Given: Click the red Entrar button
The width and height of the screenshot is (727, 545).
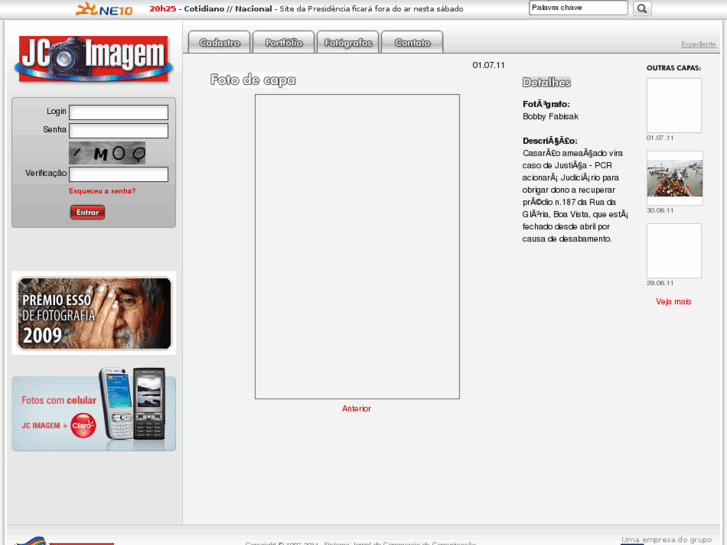Looking at the screenshot, I should point(88,212).
